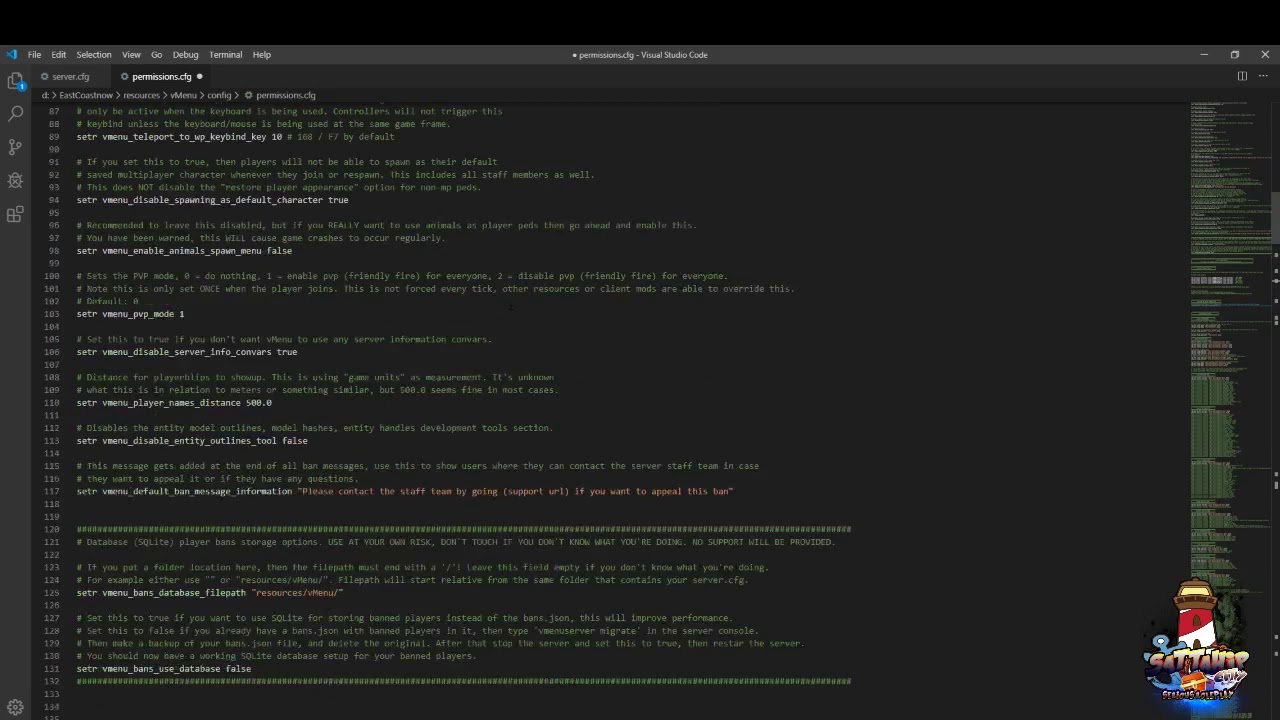Click the vmenu_enable_animals_spawn_menu setting
Screen dimensions: 1280x720
[x=182, y=251]
